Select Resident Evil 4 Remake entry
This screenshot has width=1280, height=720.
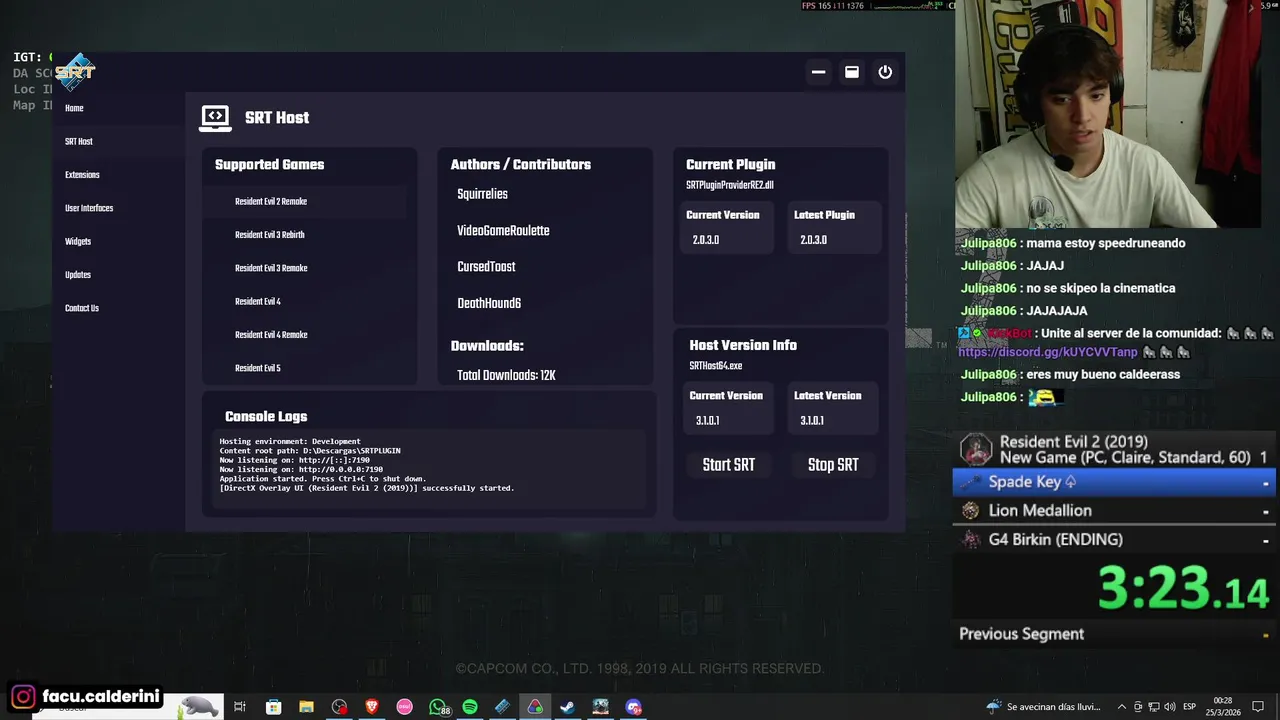point(271,335)
